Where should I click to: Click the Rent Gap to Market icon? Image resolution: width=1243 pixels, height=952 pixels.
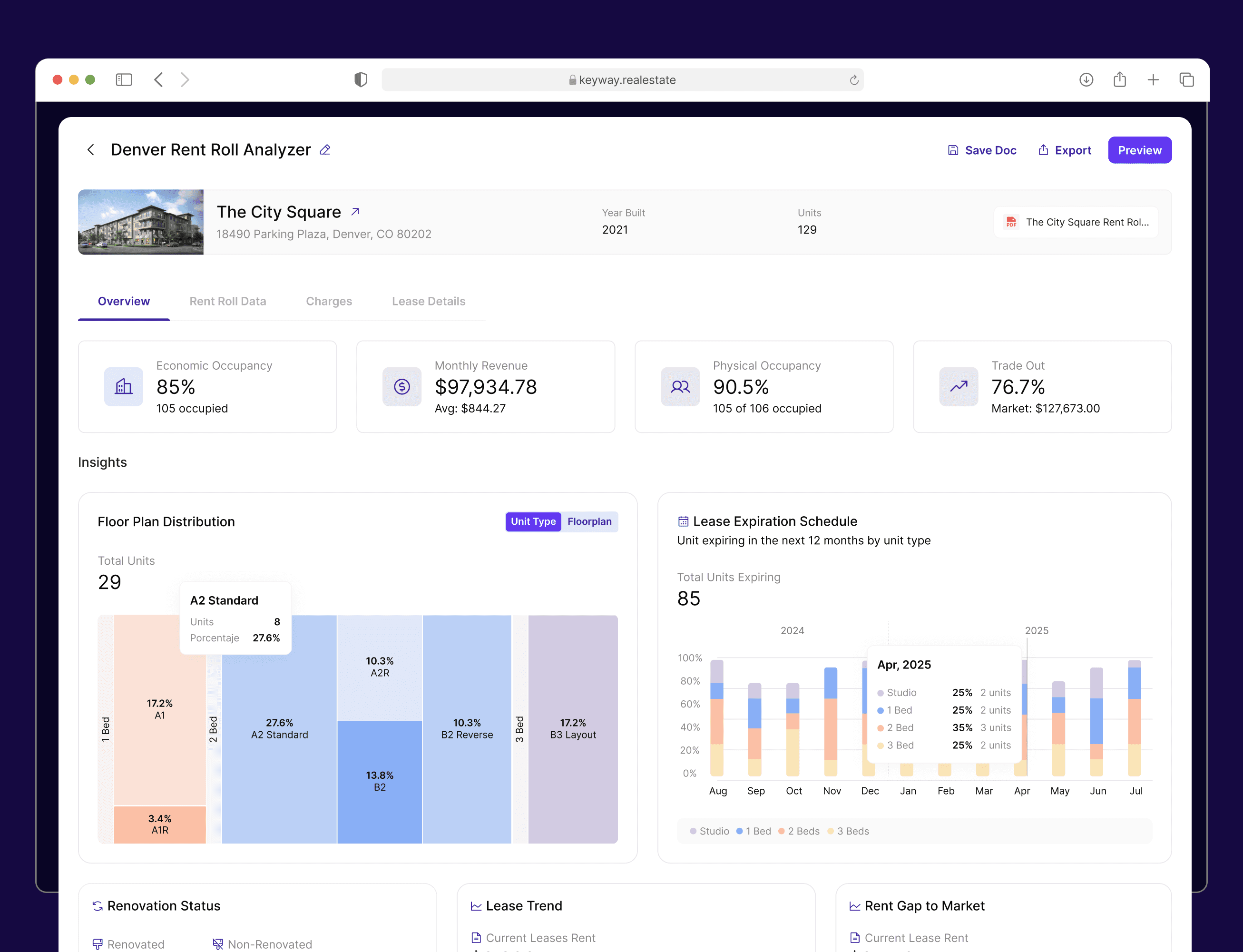coord(854,906)
